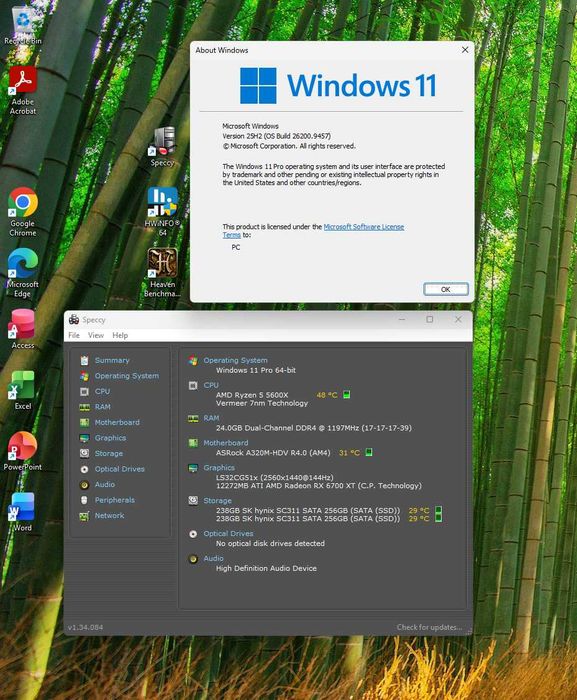The width and height of the screenshot is (577, 700).
Task: Click the version v1.34.084 status text
Action: 85,627
